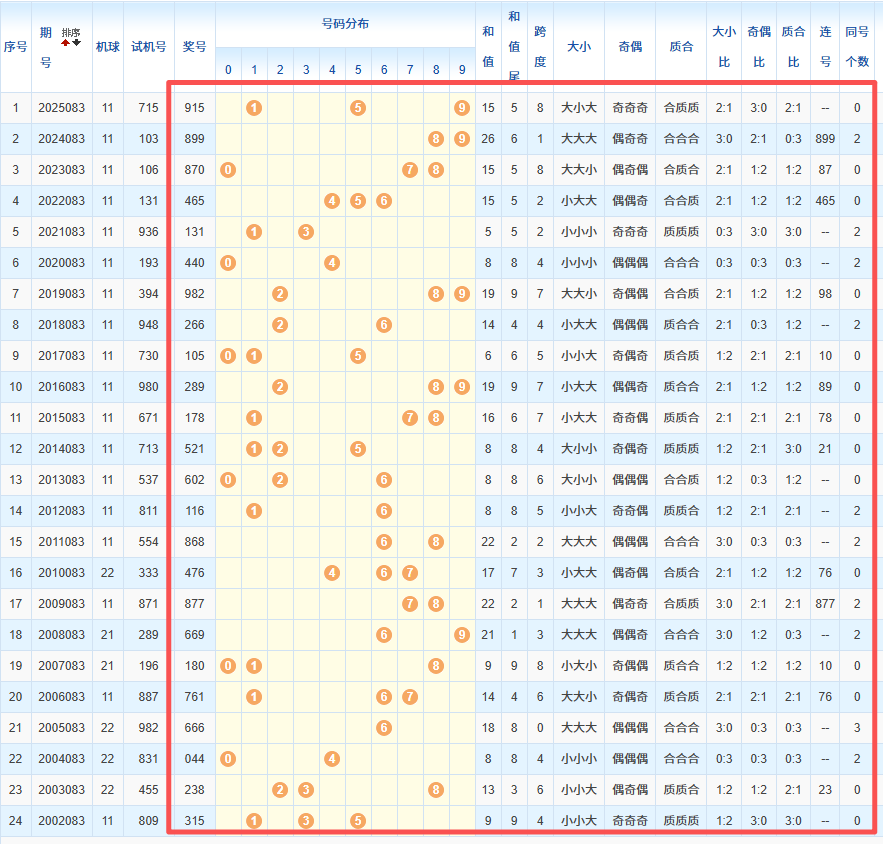Select the 试机号 column header
Image resolution: width=883 pixels, height=844 pixels.
click(x=148, y=46)
